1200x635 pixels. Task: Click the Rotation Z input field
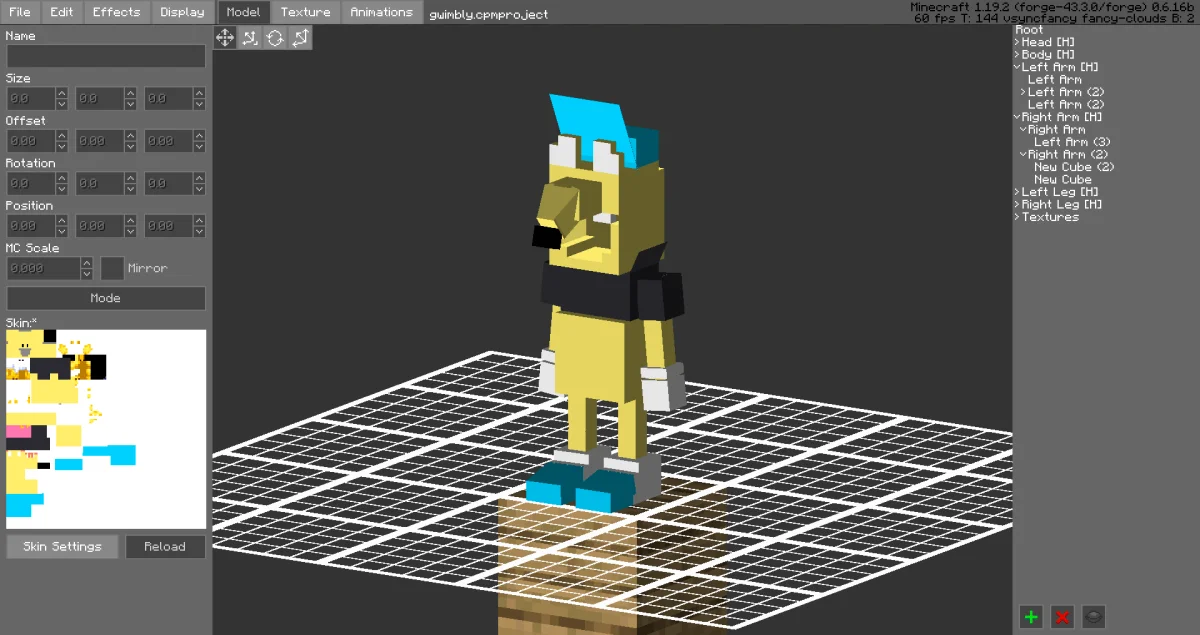point(169,184)
